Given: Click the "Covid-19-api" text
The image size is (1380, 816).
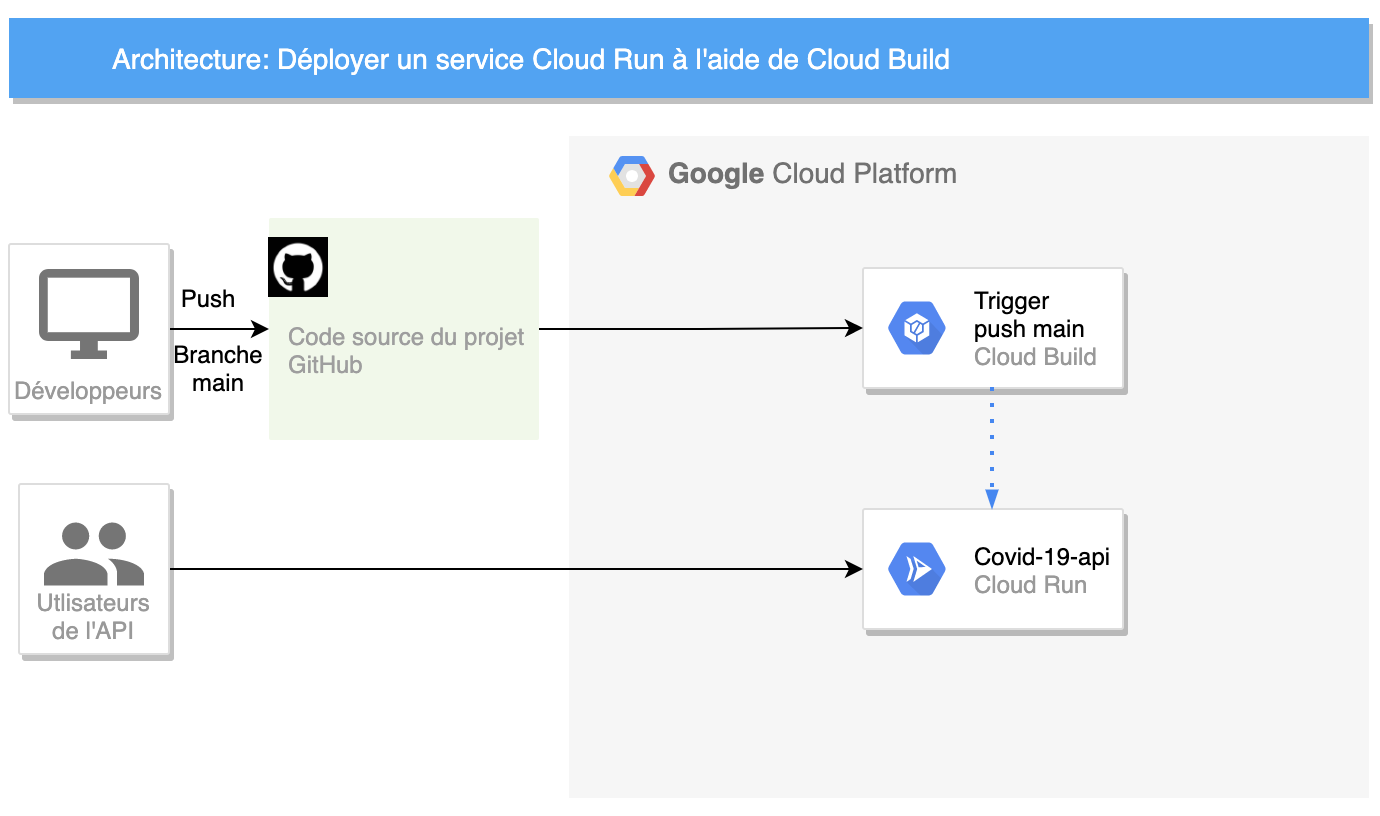Looking at the screenshot, I should point(1042,557).
